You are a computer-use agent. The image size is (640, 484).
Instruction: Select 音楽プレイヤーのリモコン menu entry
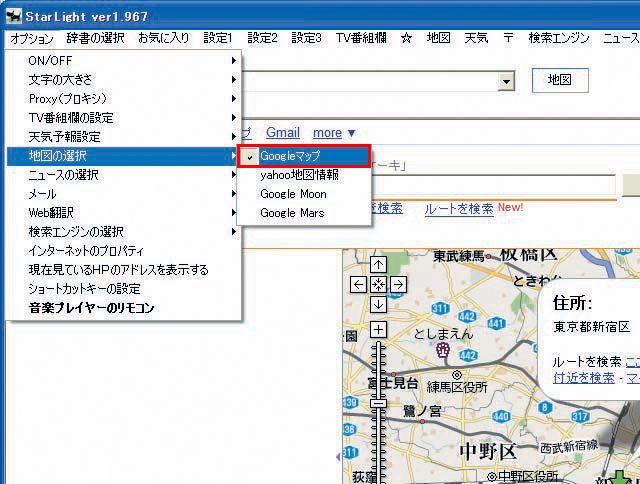point(124,308)
